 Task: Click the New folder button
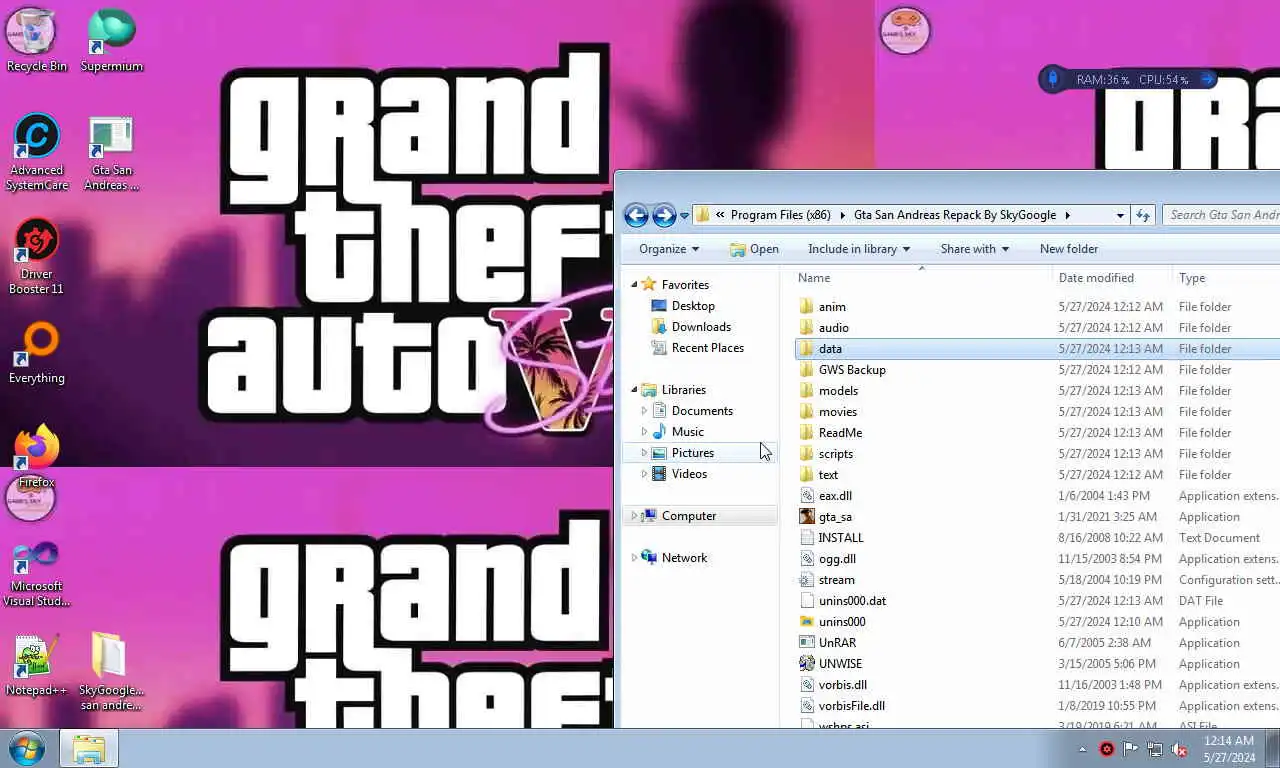click(1069, 249)
